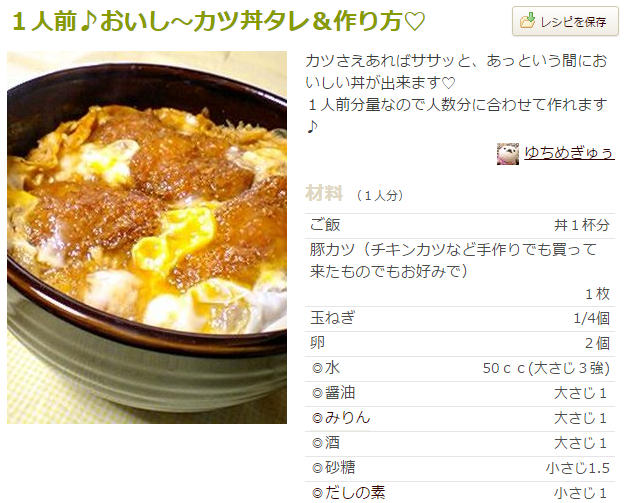Image resolution: width=625 pixels, height=503 pixels.
Task: Click the author's avatar thumbnail
Action: tap(507, 153)
